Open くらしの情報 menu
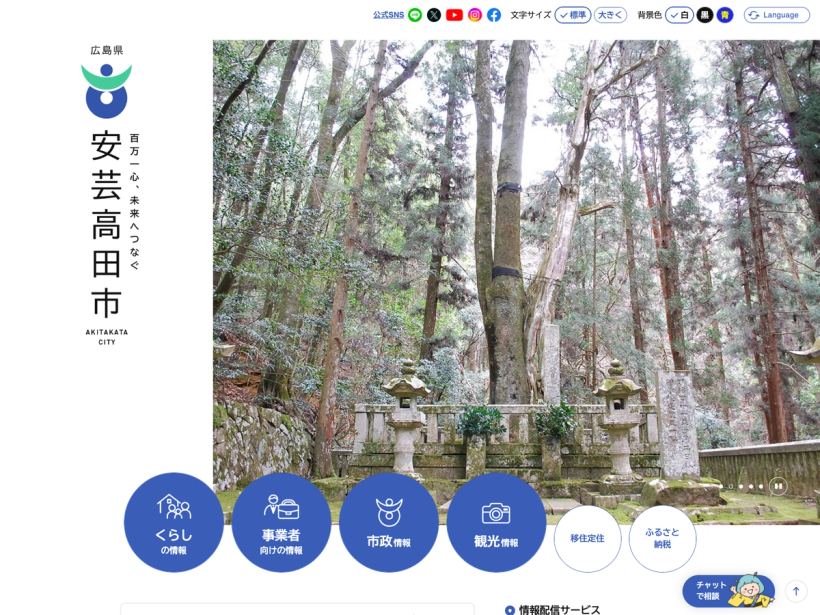Screen dimensions: 820x615 tap(174, 522)
